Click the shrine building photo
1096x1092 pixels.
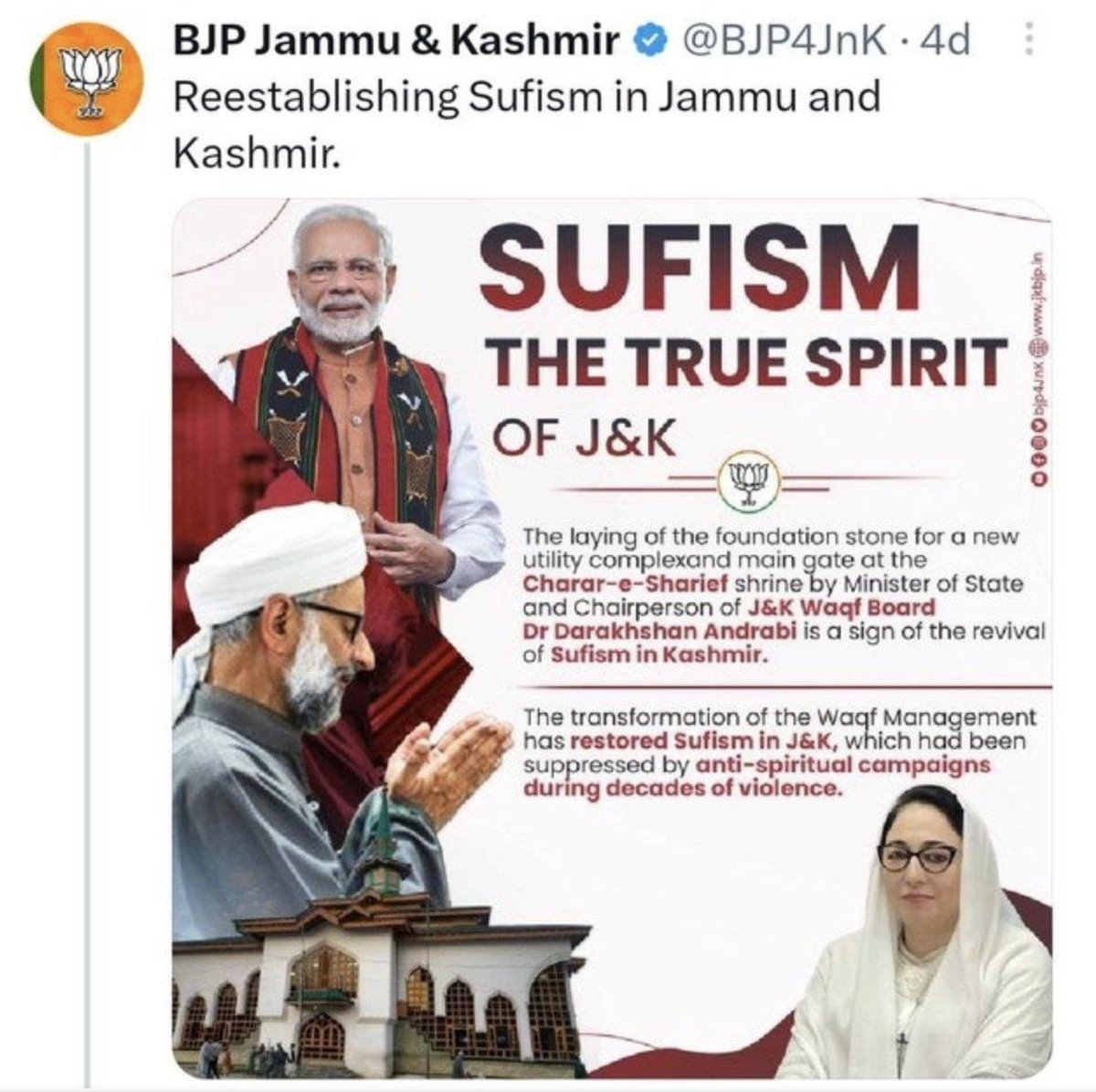[x=379, y=977]
